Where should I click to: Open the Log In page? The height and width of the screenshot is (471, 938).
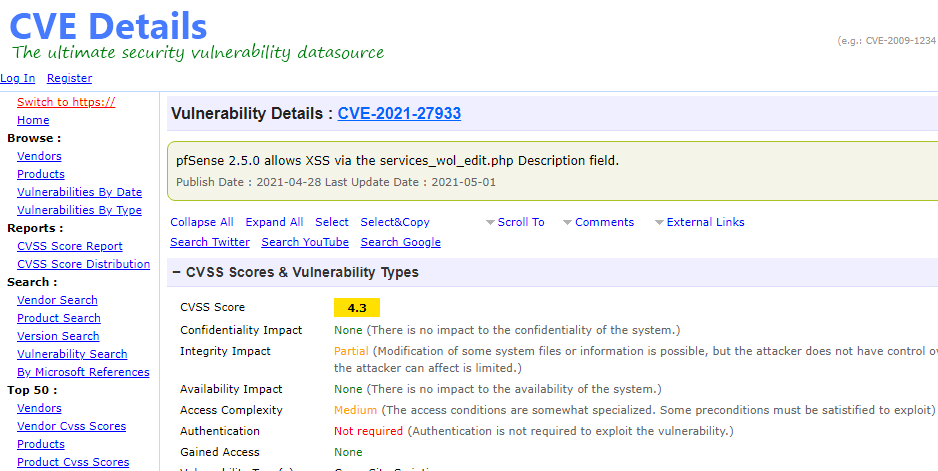[x=18, y=78]
